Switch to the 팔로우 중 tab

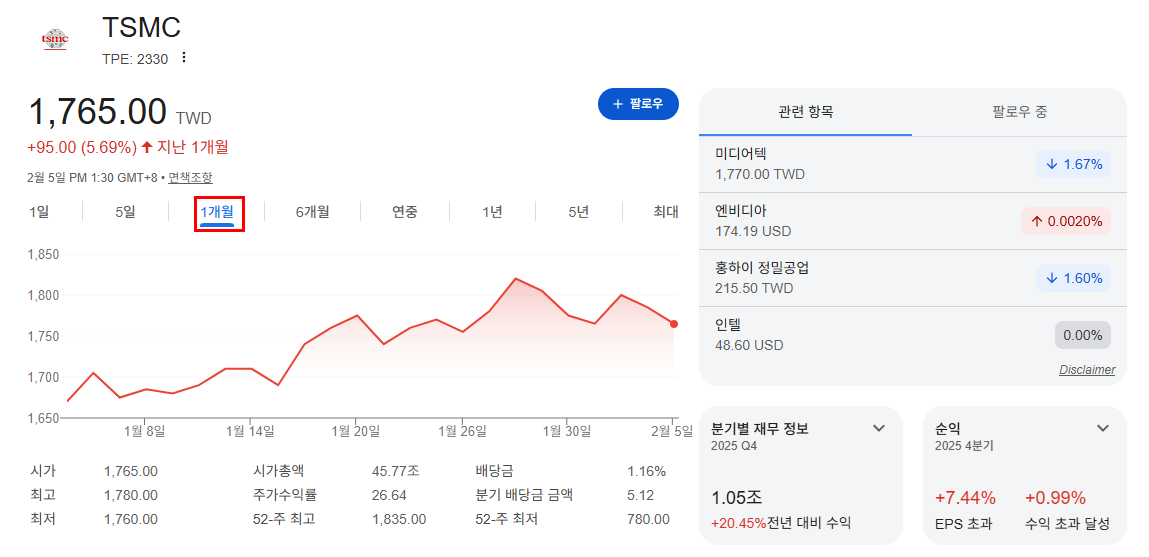(1019, 112)
